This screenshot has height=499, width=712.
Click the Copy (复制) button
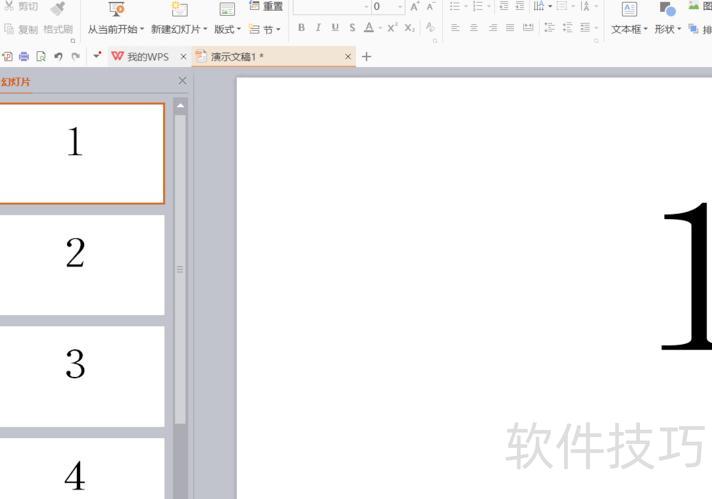(x=21, y=30)
